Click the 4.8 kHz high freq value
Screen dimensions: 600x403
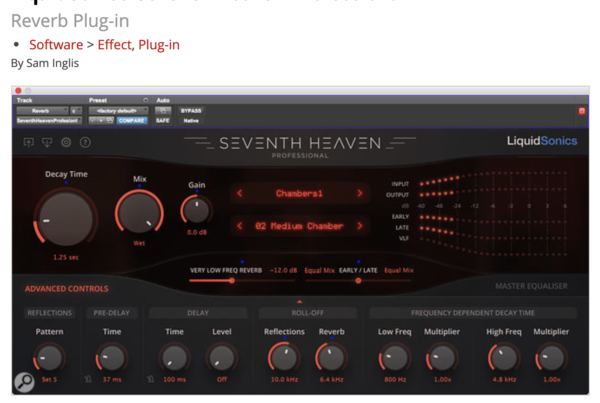pos(504,379)
